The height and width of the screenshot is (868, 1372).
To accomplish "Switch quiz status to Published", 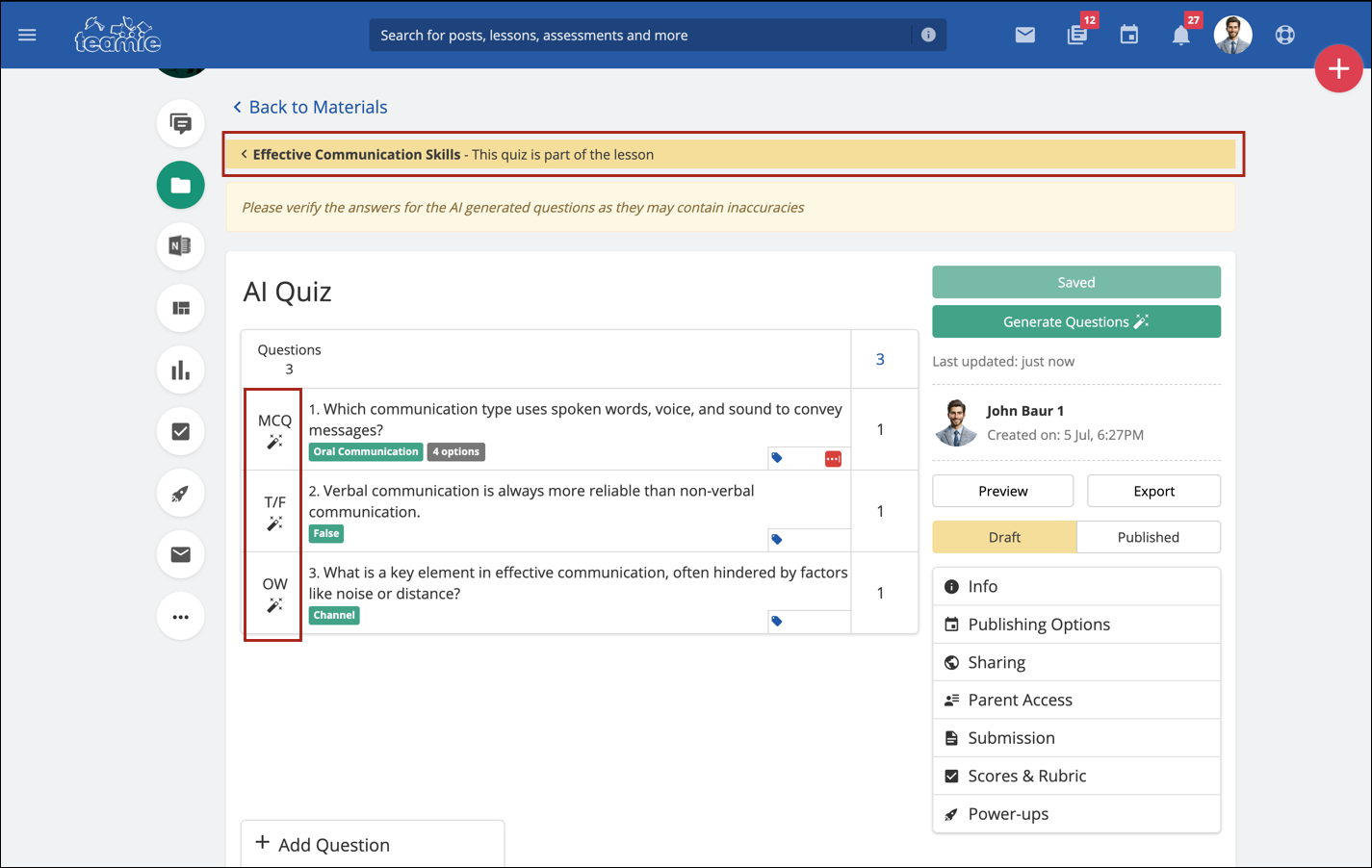I will click(x=1149, y=537).
